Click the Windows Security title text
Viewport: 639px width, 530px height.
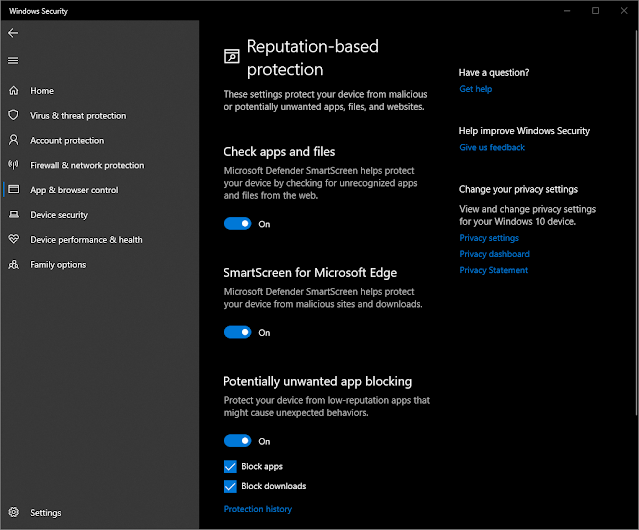coord(38,11)
